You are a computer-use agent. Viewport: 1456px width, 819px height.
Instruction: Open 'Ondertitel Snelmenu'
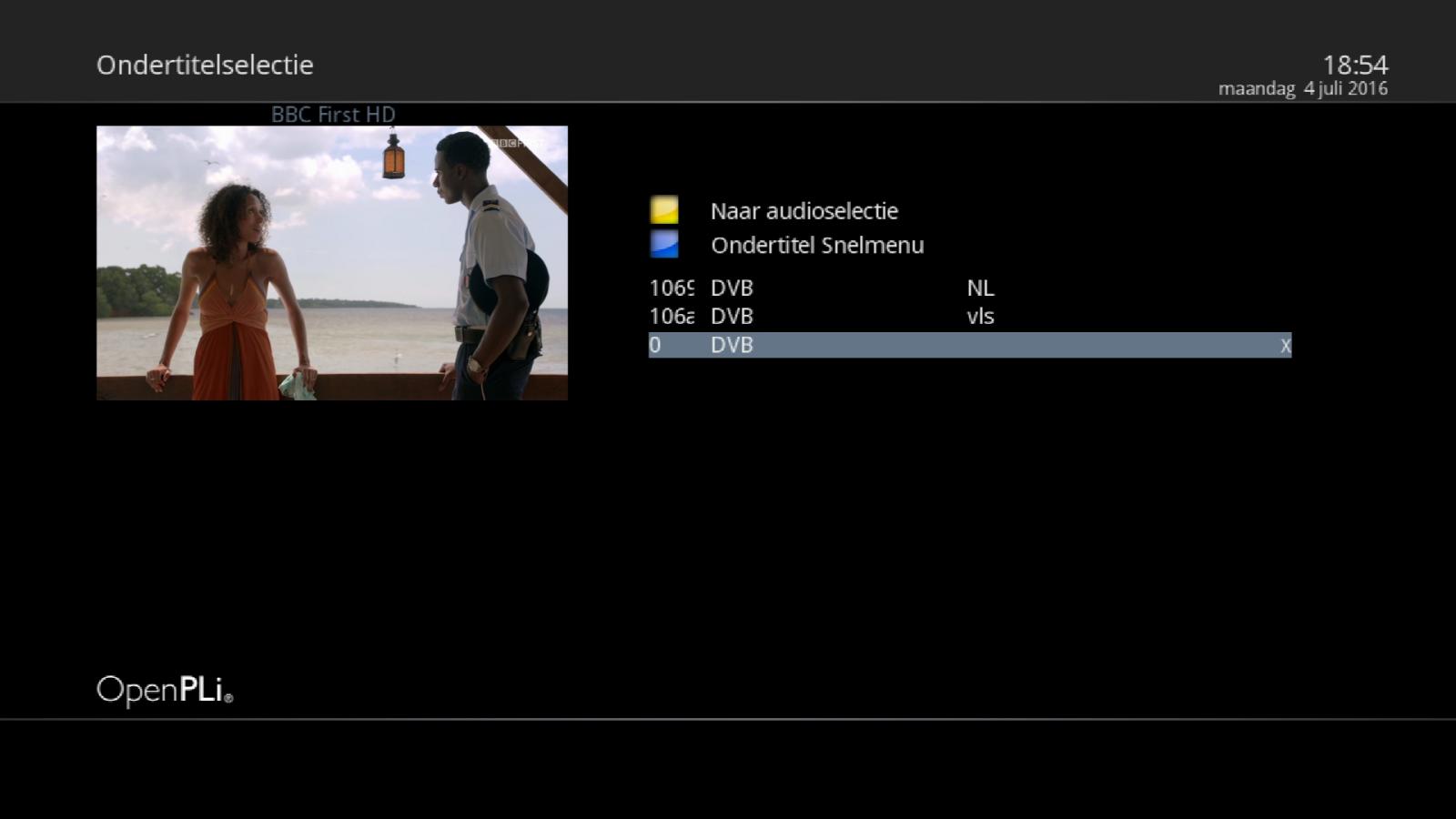[x=816, y=246]
